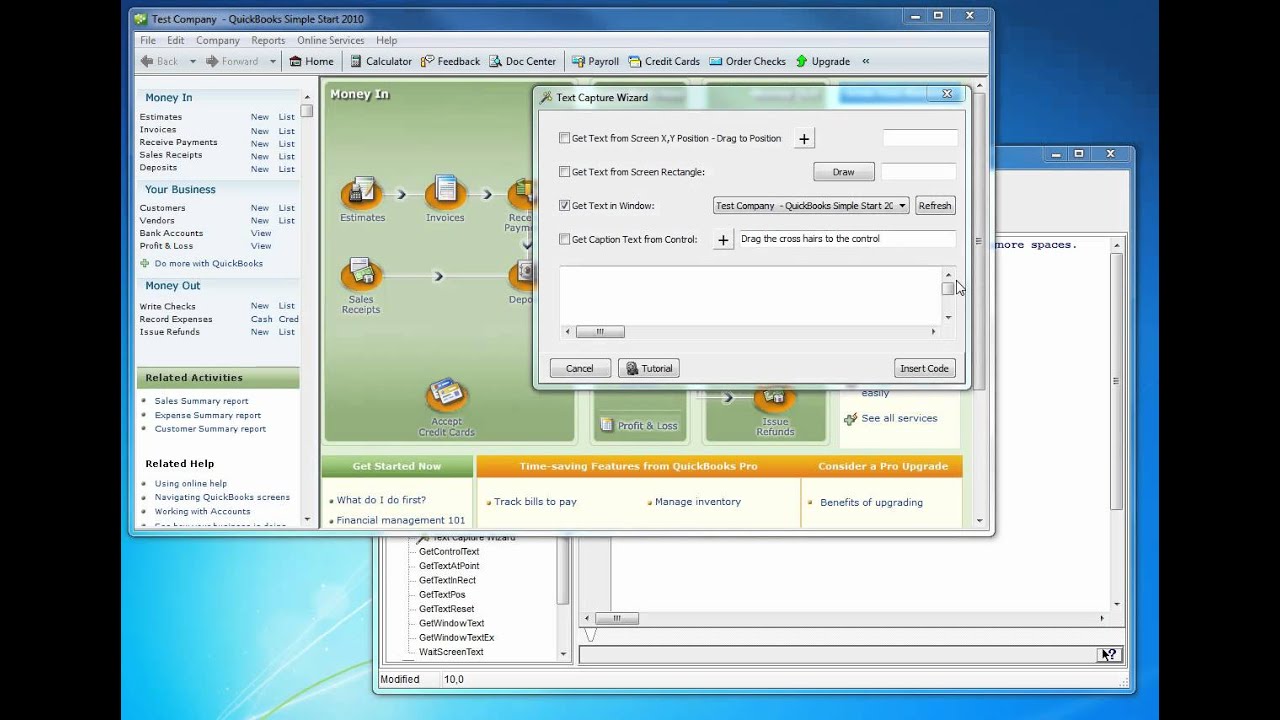
Task: Click Benefits of upgrading link
Action: pos(871,502)
